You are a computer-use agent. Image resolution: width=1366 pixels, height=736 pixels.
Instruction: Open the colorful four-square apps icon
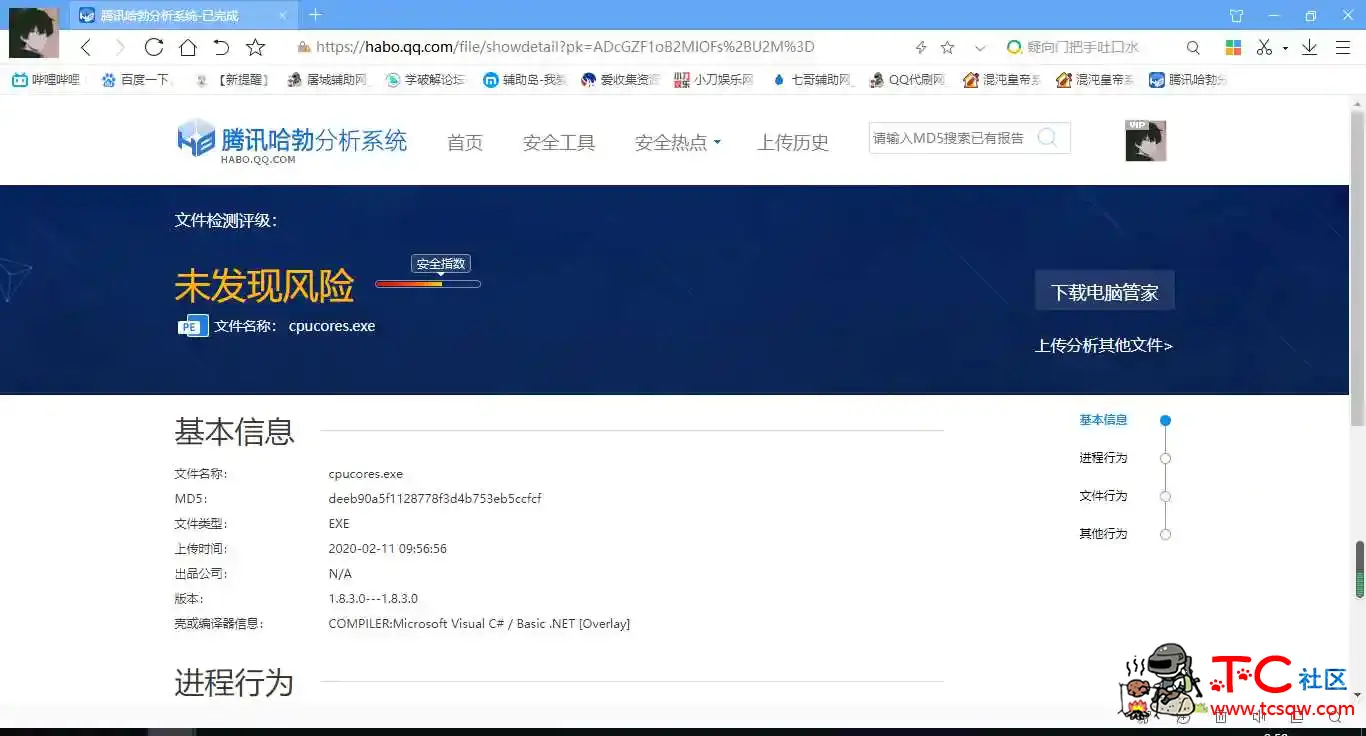[1233, 47]
